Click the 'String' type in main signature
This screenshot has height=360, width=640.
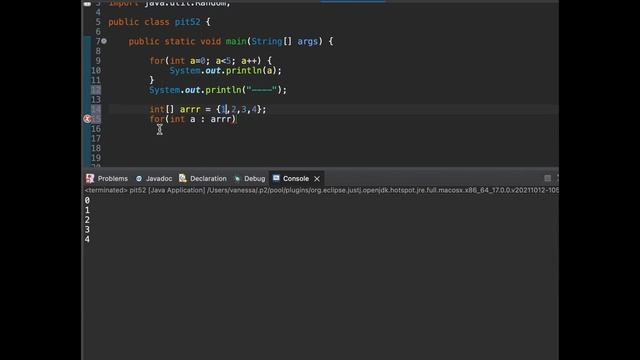[x=267, y=41]
